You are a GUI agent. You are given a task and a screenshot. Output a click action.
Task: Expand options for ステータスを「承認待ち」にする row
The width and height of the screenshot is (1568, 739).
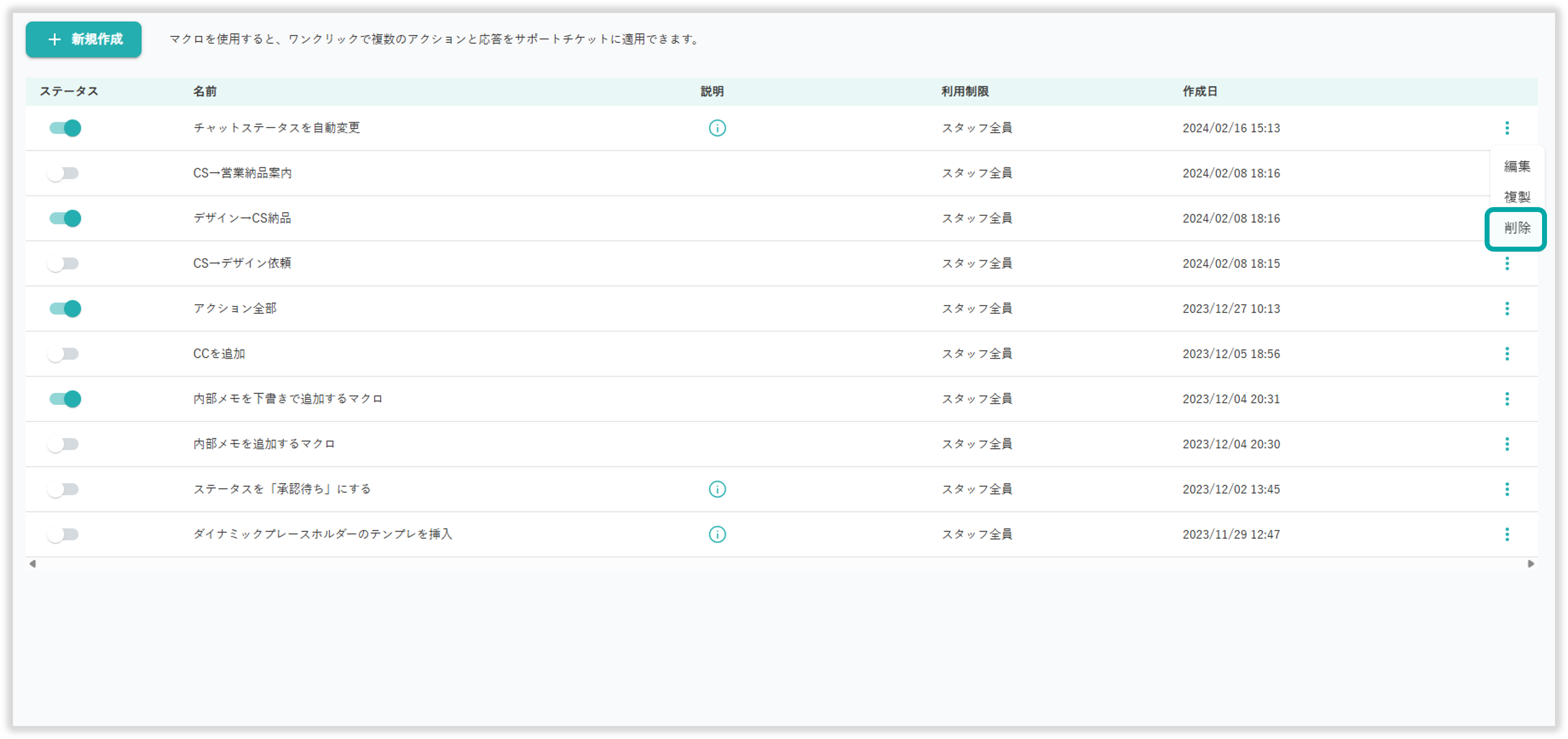point(1507,489)
